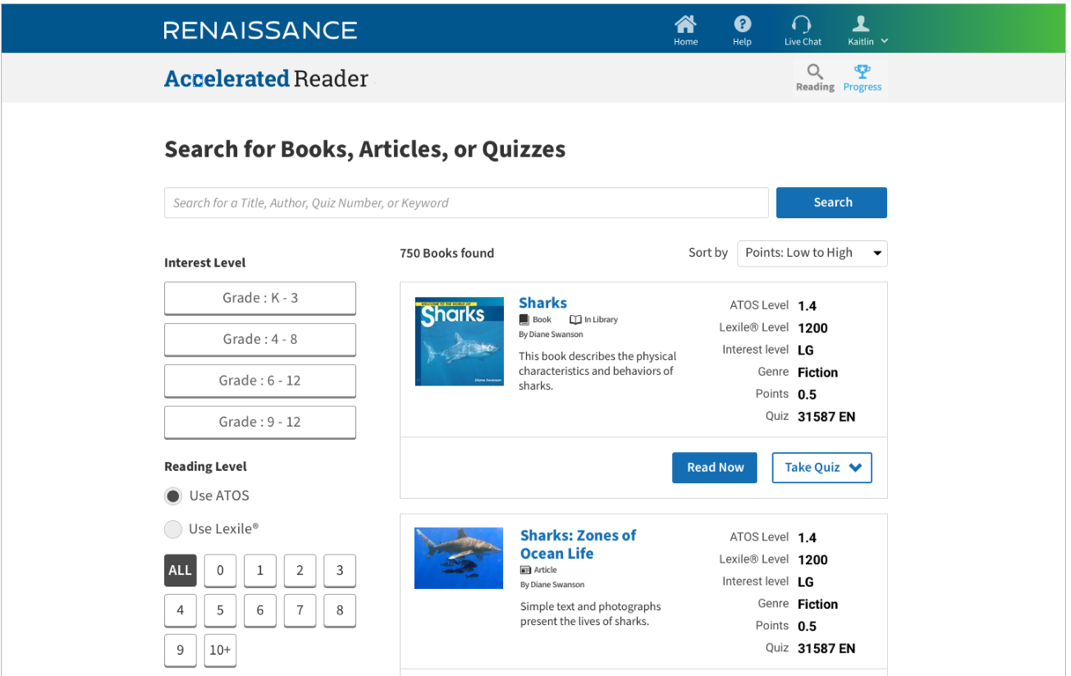The image size is (1071, 676).
Task: Open Progress trophy icon
Action: pyautogui.click(x=862, y=71)
